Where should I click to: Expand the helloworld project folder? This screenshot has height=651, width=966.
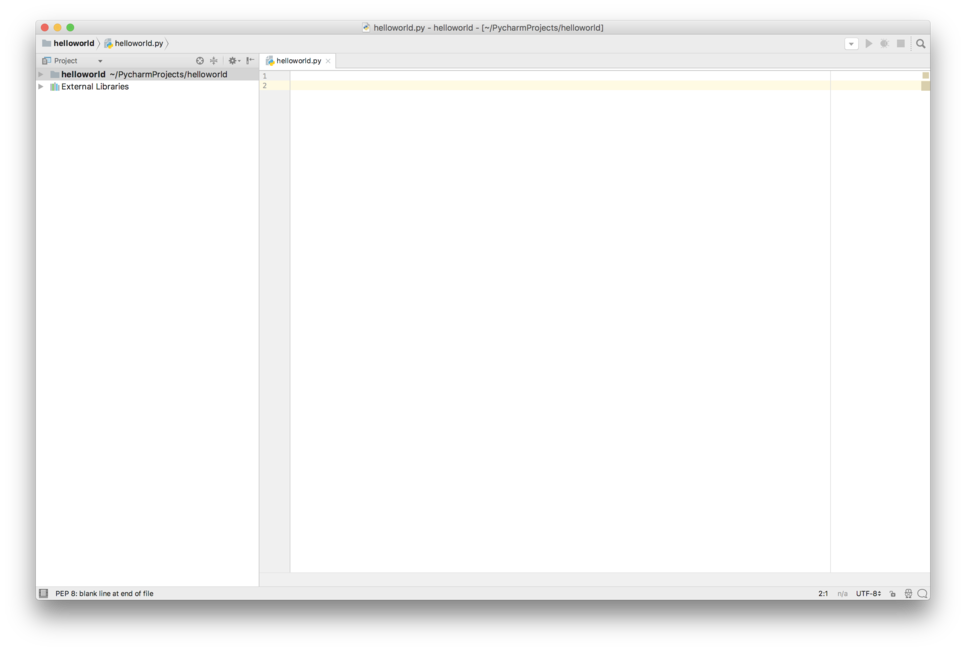tap(41, 75)
